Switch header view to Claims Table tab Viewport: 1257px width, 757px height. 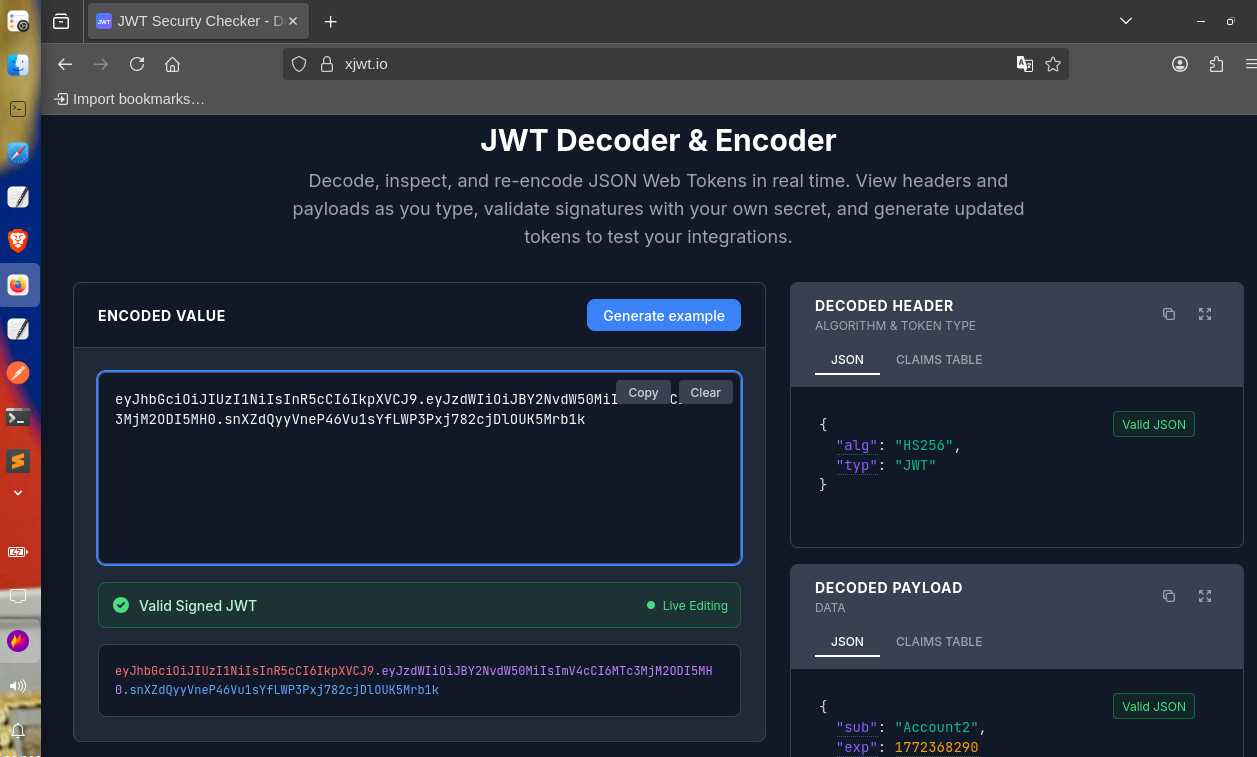938,359
